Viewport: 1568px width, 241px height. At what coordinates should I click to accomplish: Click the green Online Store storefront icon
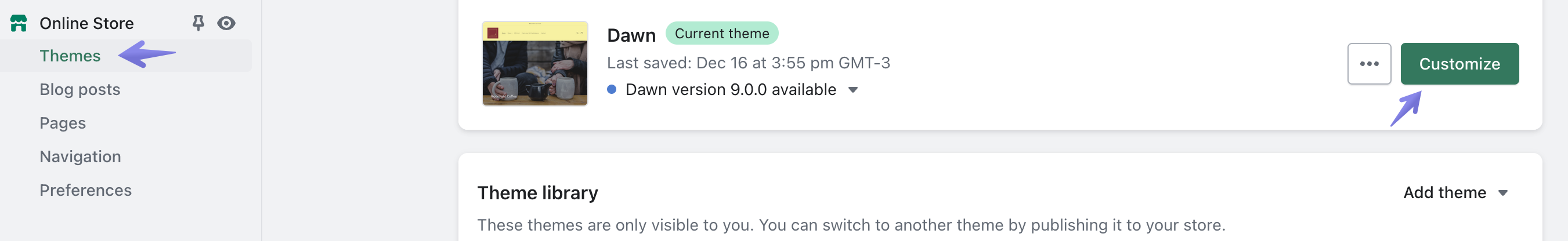(19, 24)
